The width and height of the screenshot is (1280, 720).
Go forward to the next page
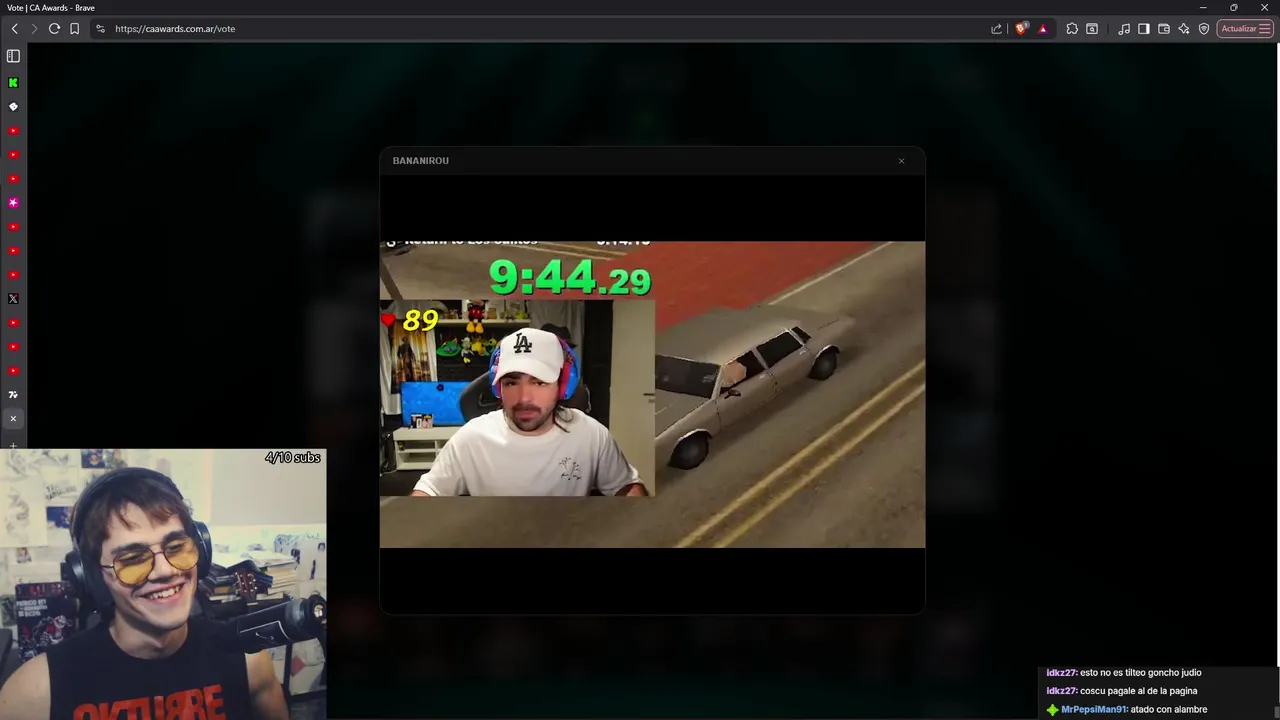[x=33, y=29]
